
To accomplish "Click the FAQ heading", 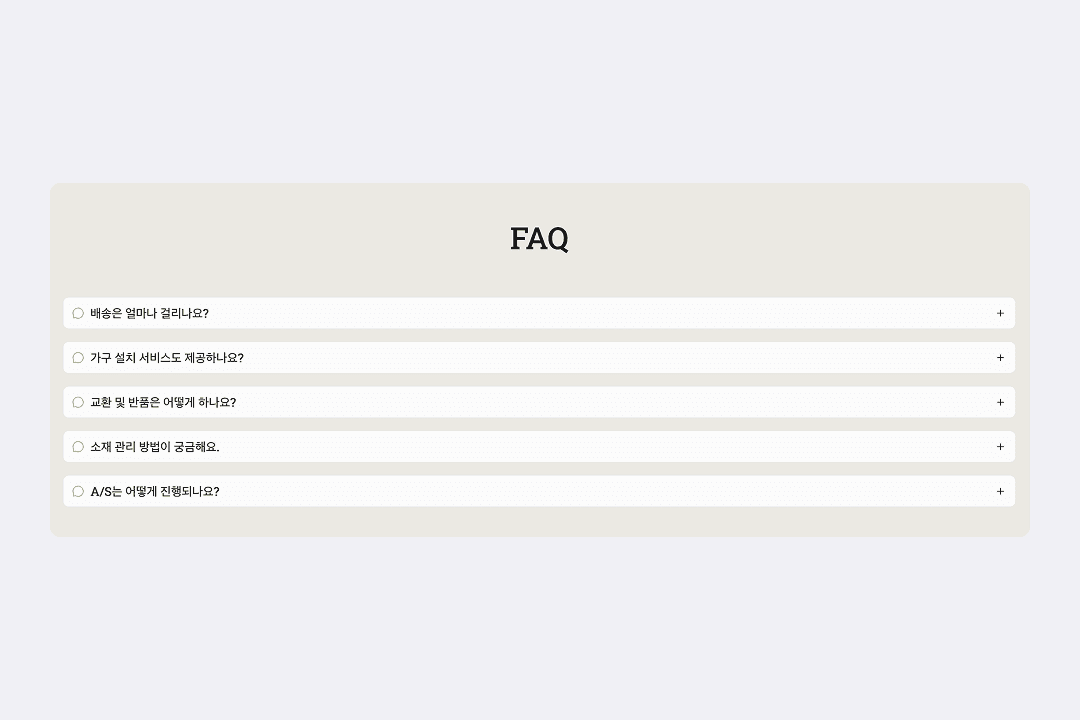I will pos(539,238).
